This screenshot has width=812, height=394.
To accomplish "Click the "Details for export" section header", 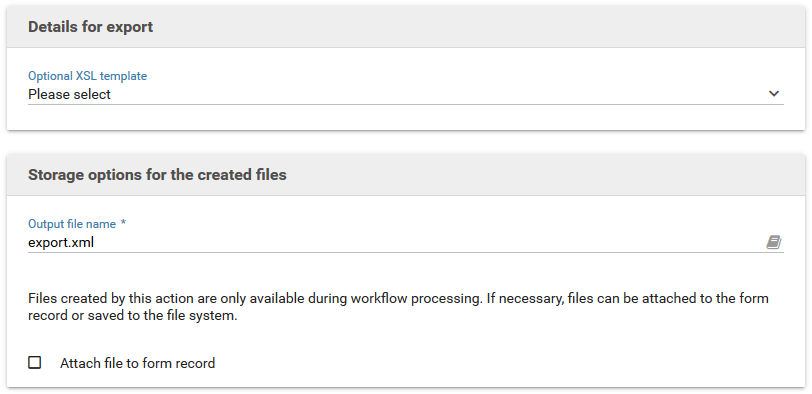I will pos(91,27).
